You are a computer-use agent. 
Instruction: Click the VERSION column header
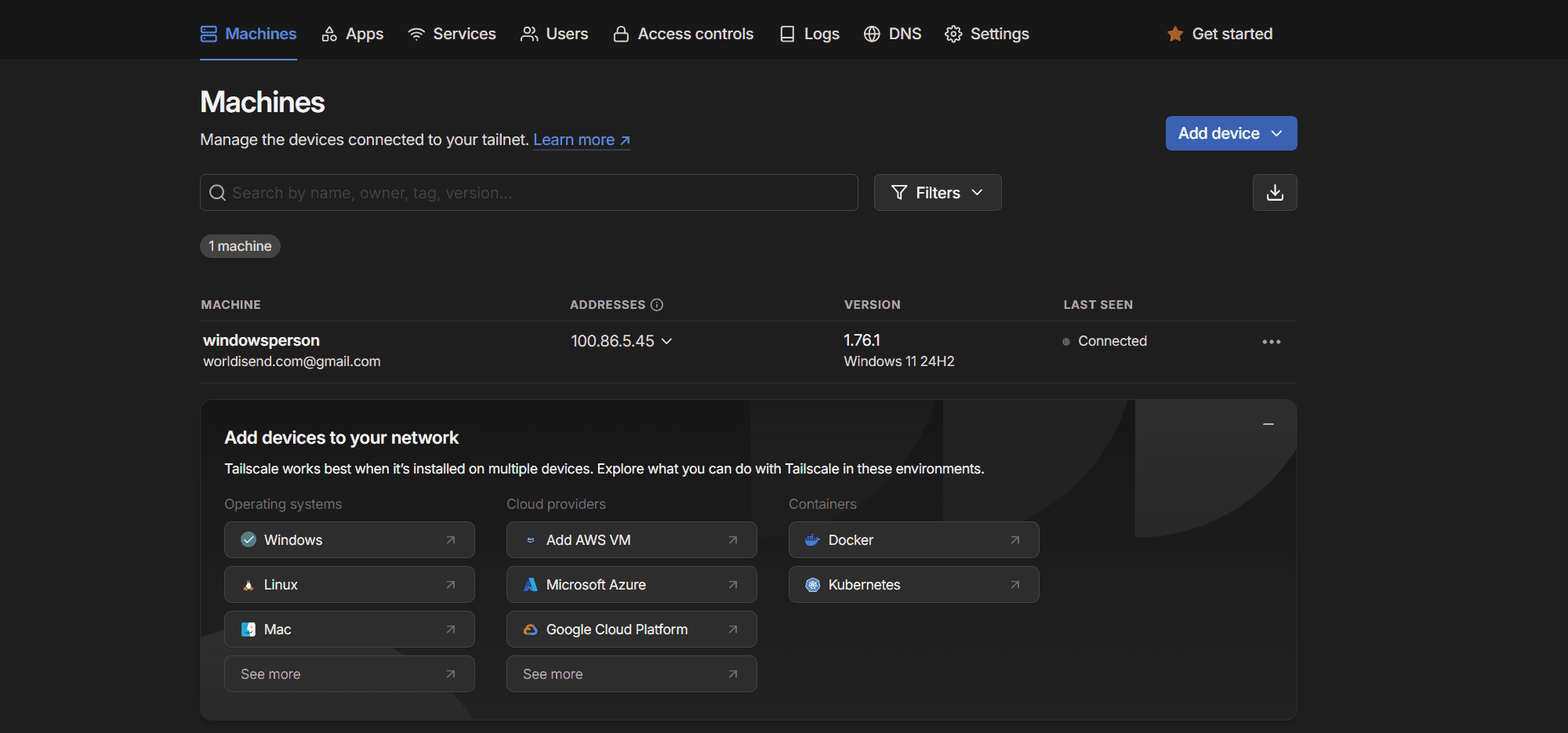click(873, 305)
